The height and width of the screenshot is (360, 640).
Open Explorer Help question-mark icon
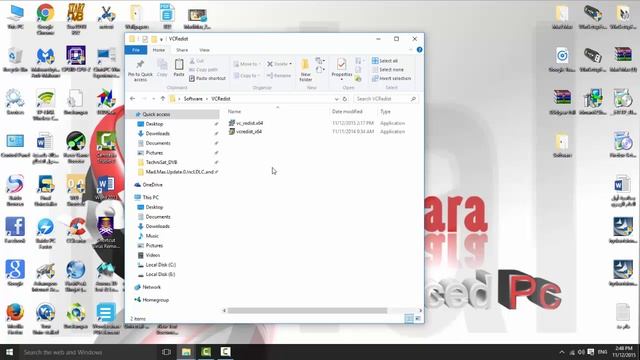click(x=419, y=50)
